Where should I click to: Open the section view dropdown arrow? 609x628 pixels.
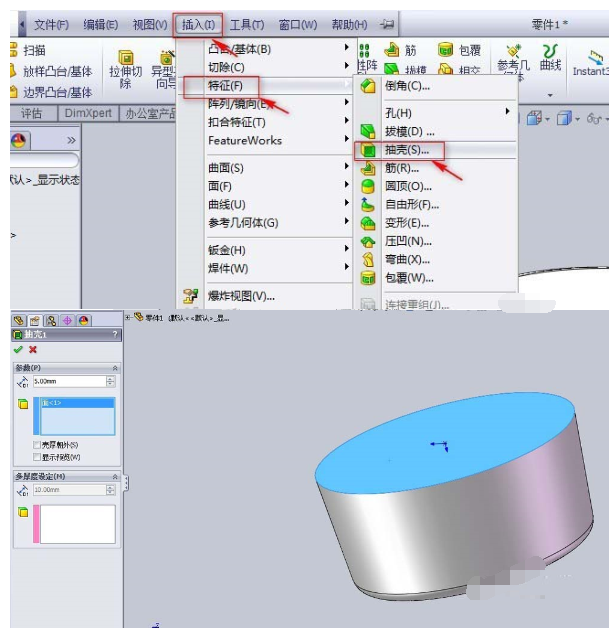pyautogui.click(x=547, y=119)
